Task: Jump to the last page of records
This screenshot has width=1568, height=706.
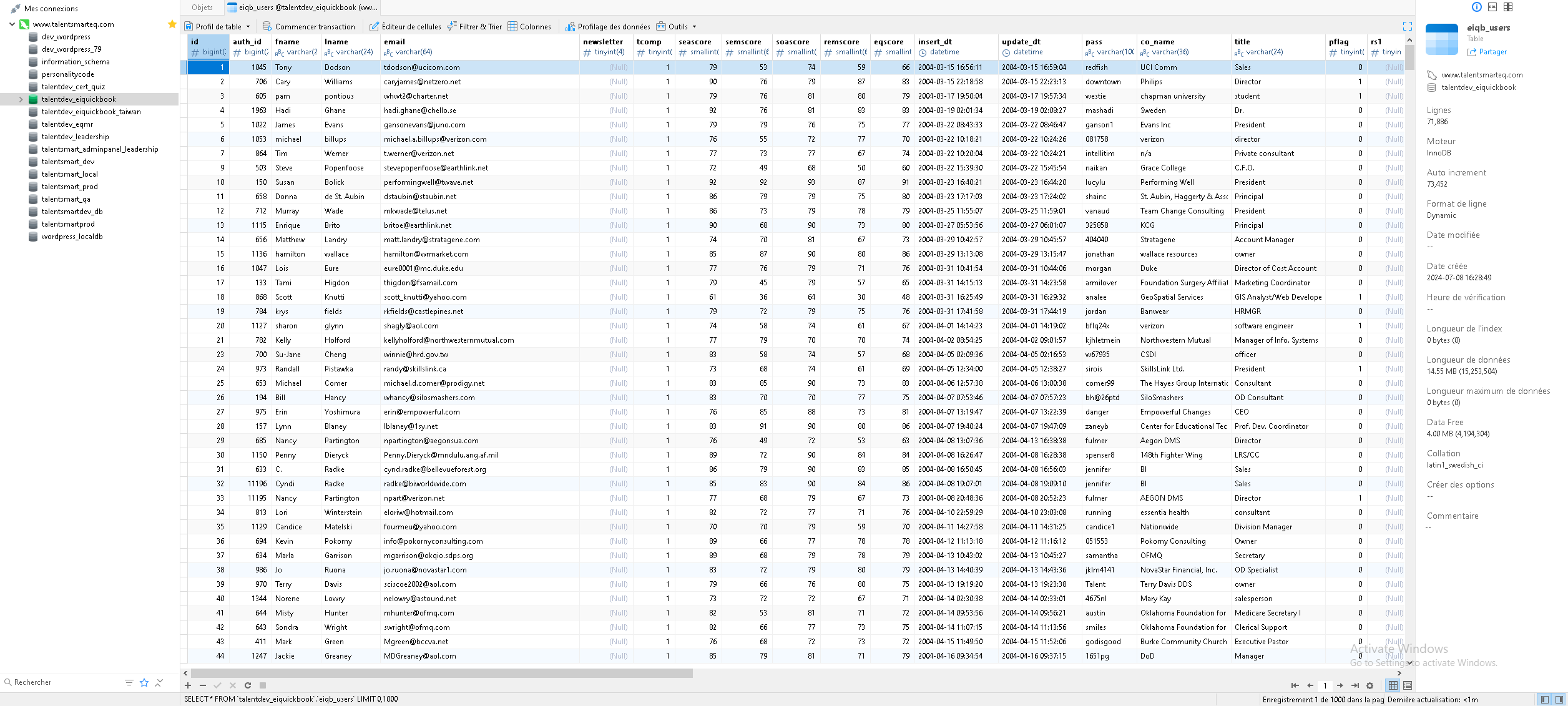Action: tap(1355, 685)
